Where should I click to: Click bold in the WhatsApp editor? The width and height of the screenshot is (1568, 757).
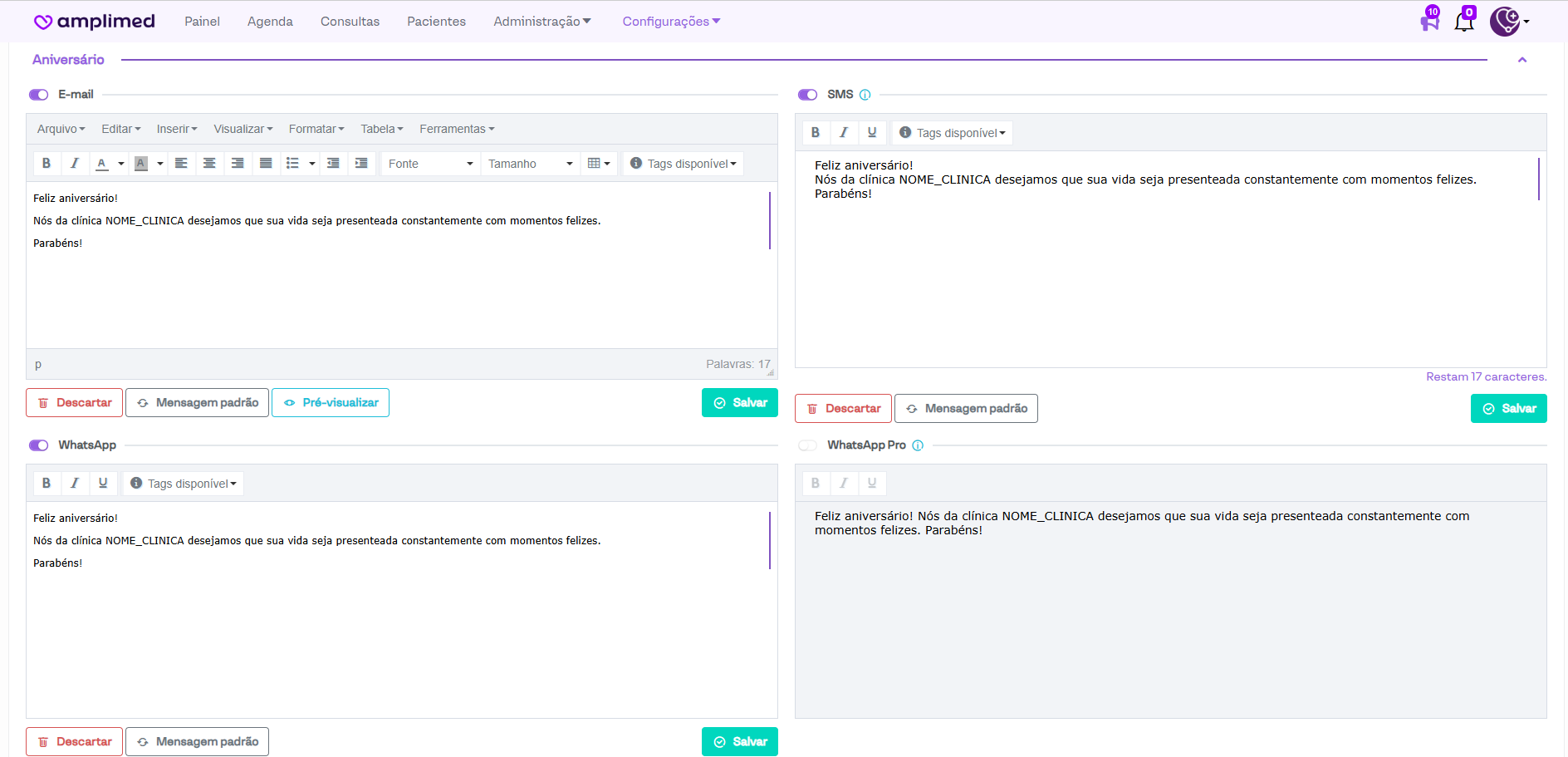pyautogui.click(x=47, y=484)
